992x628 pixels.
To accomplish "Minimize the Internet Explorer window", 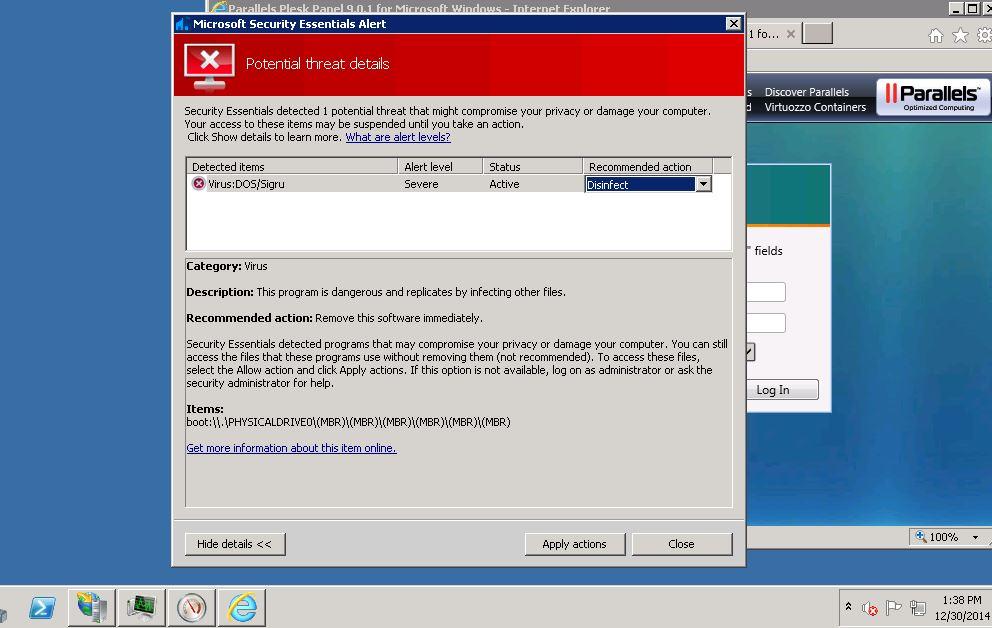I will point(955,8).
